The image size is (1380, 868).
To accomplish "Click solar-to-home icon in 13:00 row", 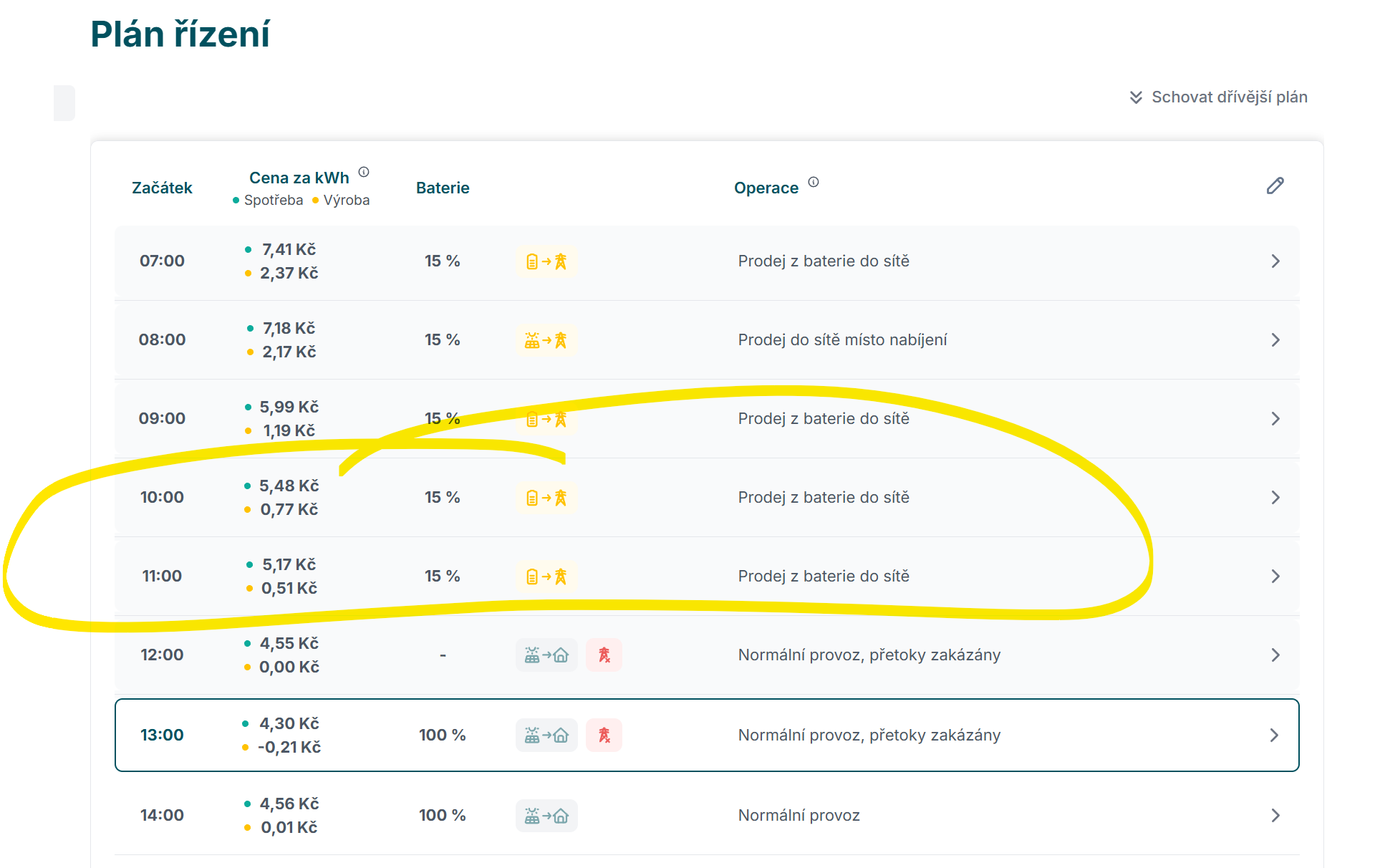I will pyautogui.click(x=546, y=736).
